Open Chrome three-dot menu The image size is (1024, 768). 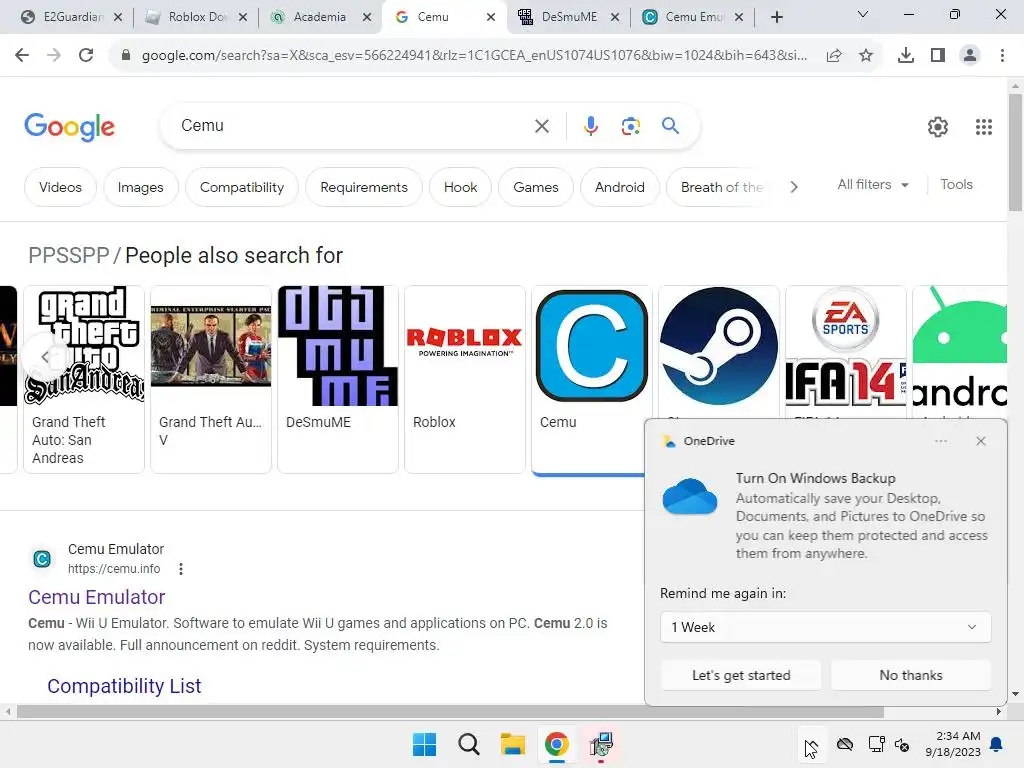(1002, 56)
